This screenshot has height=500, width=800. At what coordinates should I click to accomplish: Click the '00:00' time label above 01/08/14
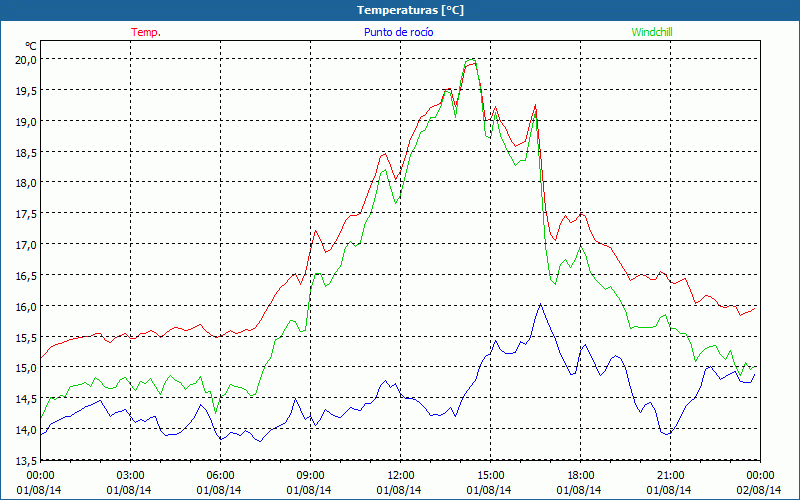40,476
